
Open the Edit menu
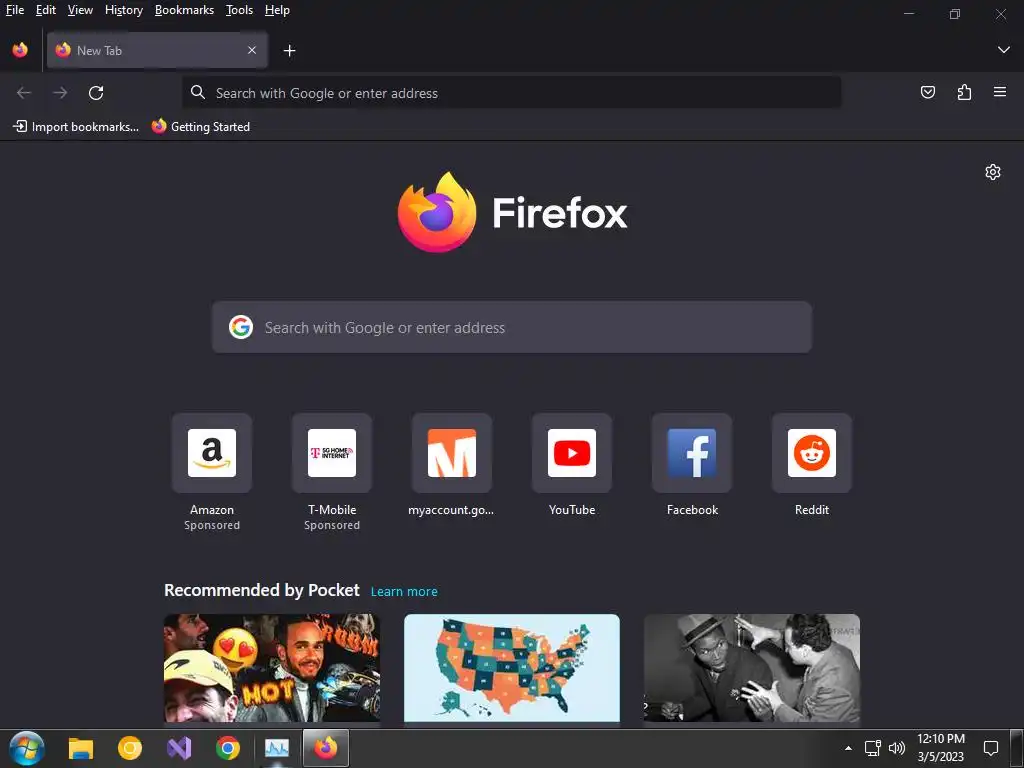(46, 10)
